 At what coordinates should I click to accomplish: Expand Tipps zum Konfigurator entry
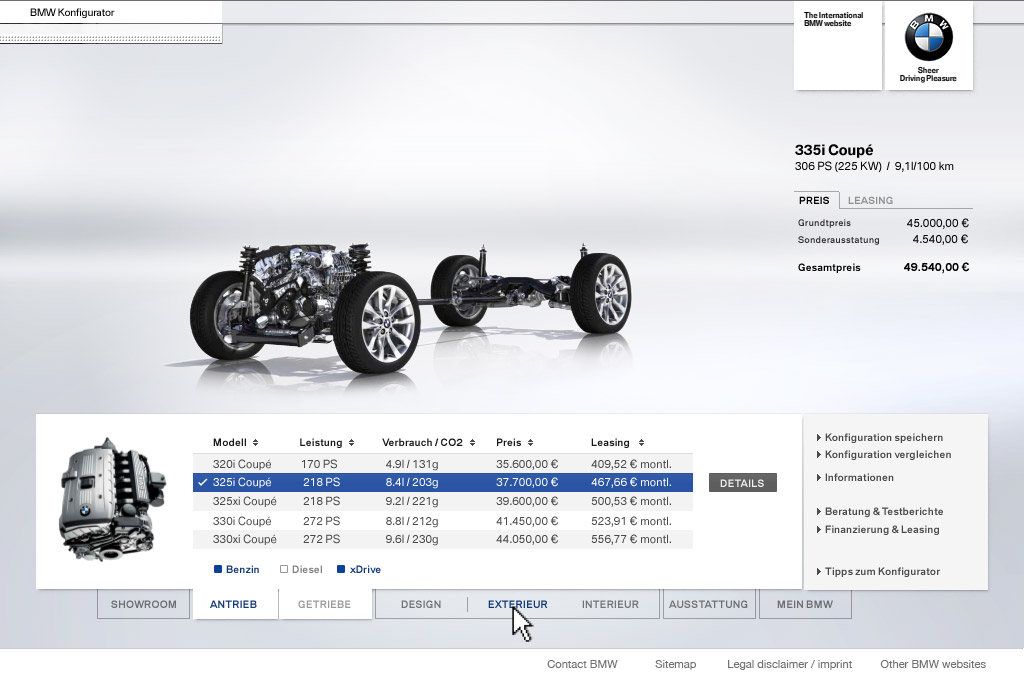[878, 572]
